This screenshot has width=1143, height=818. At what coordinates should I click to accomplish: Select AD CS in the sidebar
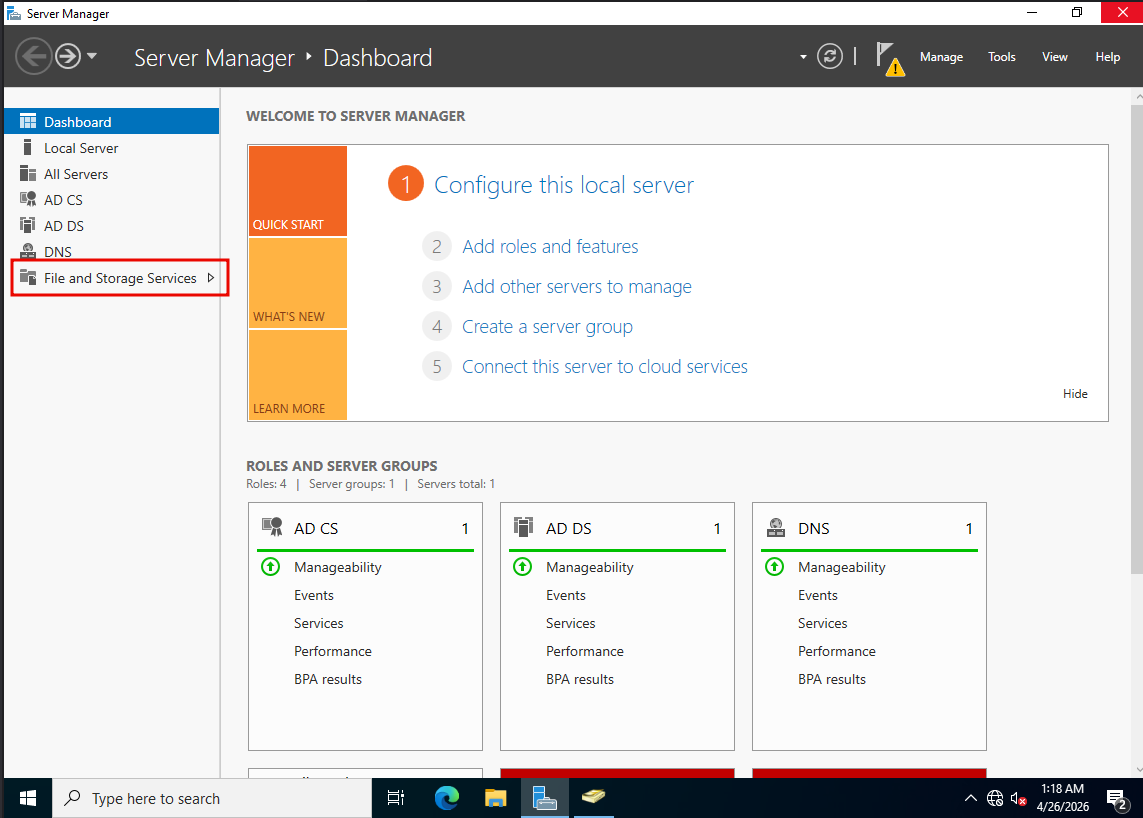click(112, 200)
